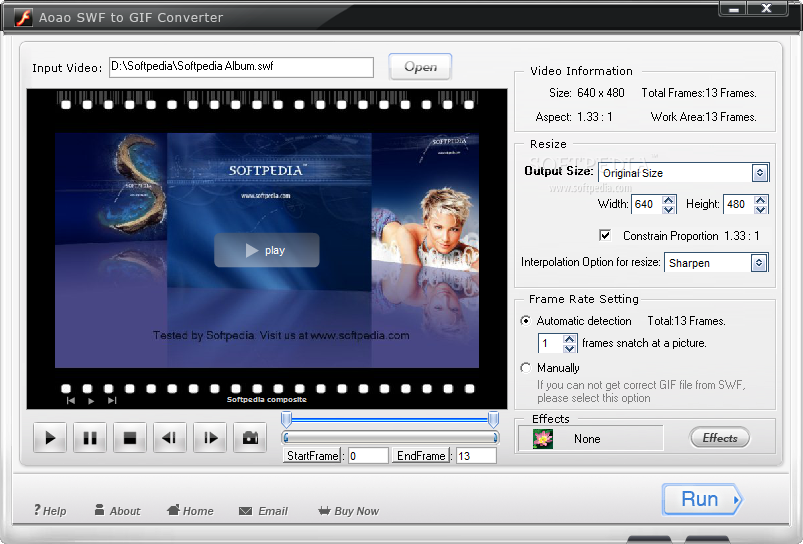803x544 pixels.
Task: Decrease frames snatch count
Action: [569, 348]
